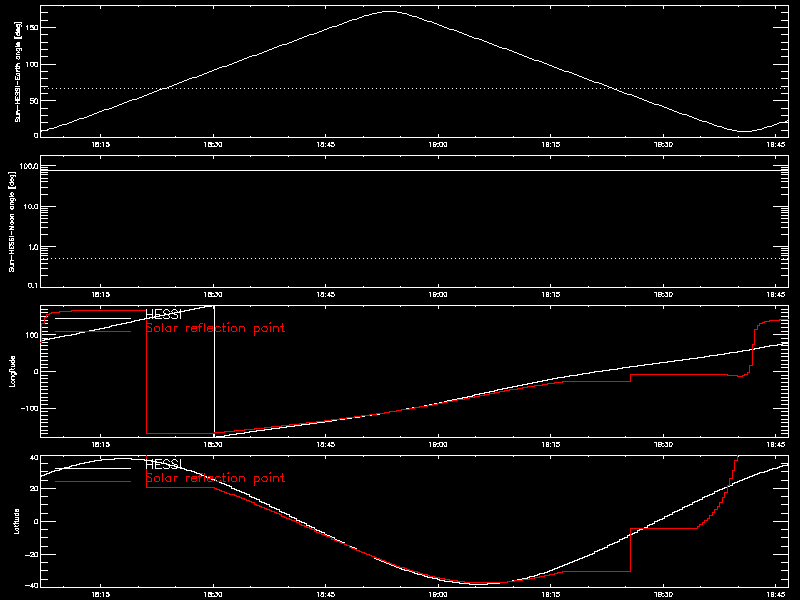Click 'Solar reflection point' legend in Latitude plot
The image size is (800, 600).
pyautogui.click(x=215, y=478)
